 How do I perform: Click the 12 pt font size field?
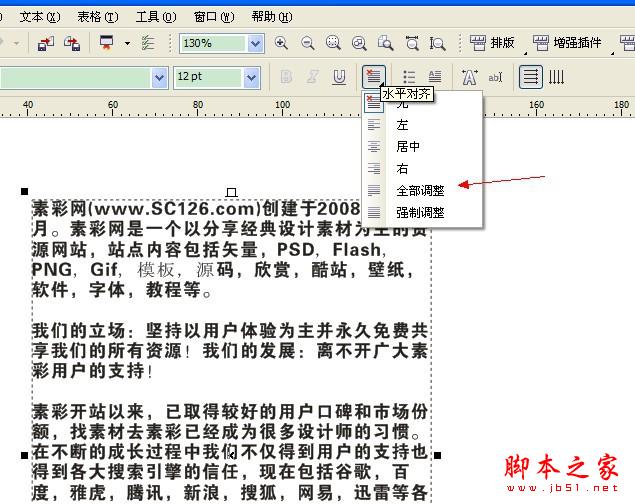[x=208, y=77]
